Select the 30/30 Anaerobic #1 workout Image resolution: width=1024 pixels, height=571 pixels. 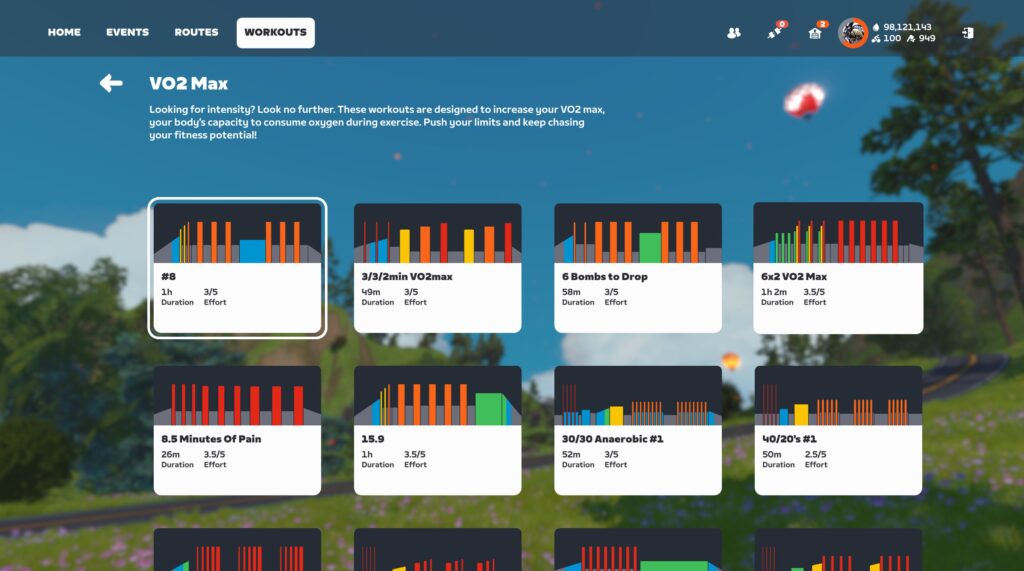tap(638, 430)
